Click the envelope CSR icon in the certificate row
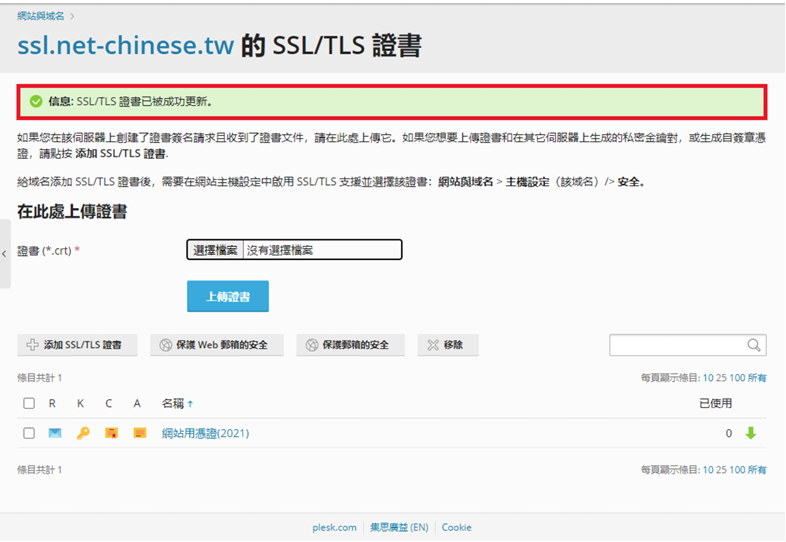Image resolution: width=786 pixels, height=542 pixels. coord(55,433)
